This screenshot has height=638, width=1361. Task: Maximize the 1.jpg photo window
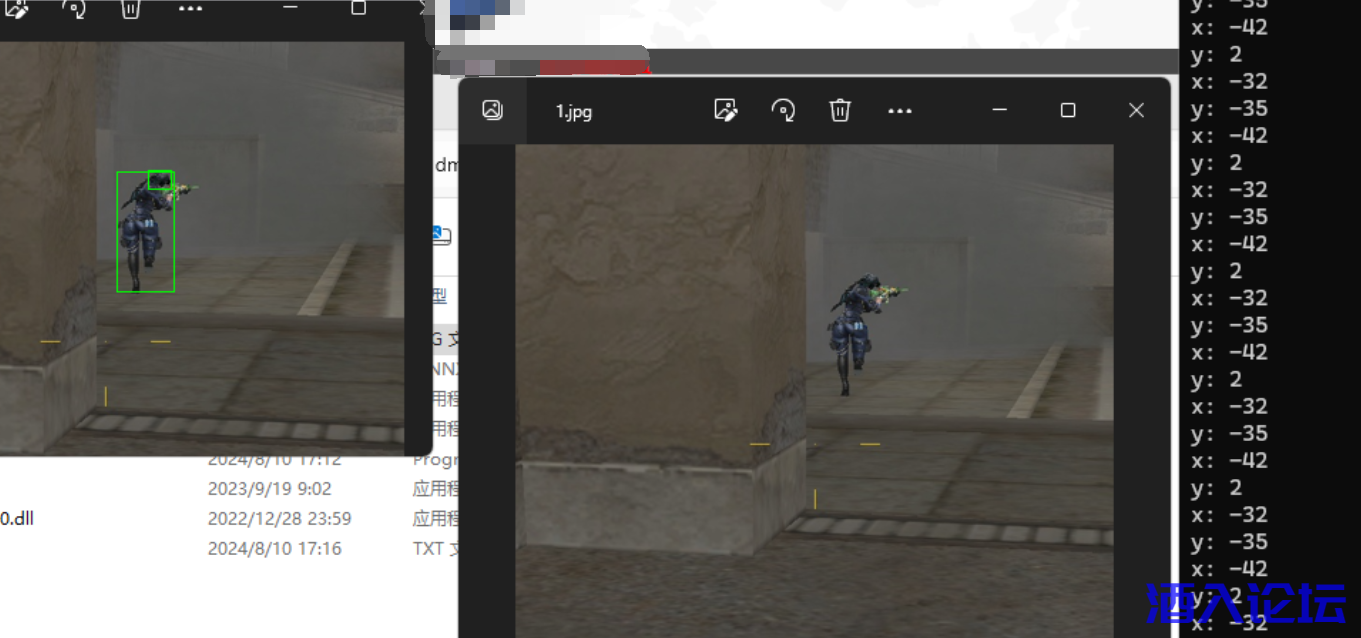[1068, 110]
